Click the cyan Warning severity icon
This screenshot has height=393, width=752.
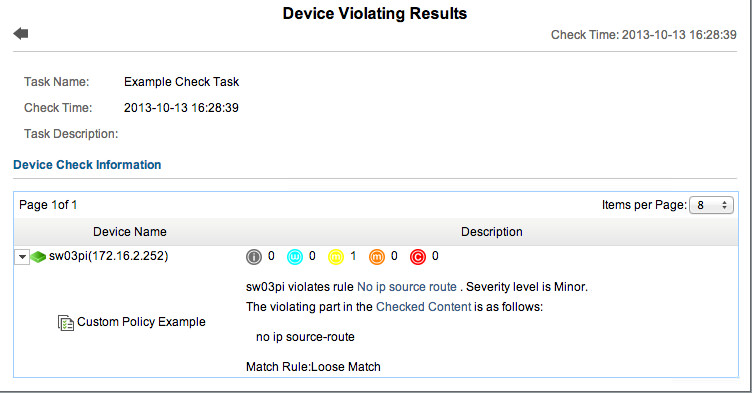point(295,257)
